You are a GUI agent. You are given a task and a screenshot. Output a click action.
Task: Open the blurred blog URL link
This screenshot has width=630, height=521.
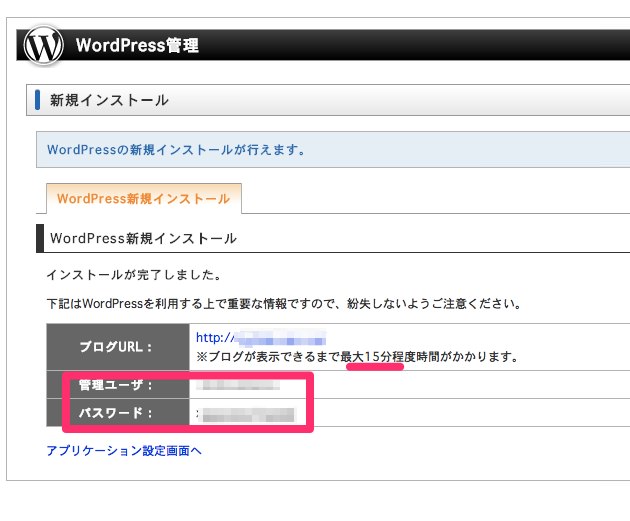pos(261,338)
